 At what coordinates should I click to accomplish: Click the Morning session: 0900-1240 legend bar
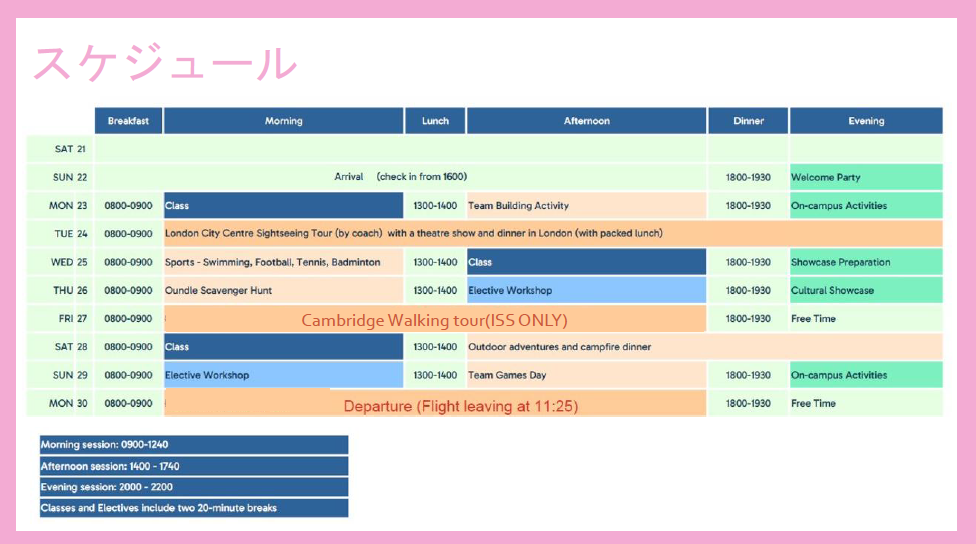point(194,445)
